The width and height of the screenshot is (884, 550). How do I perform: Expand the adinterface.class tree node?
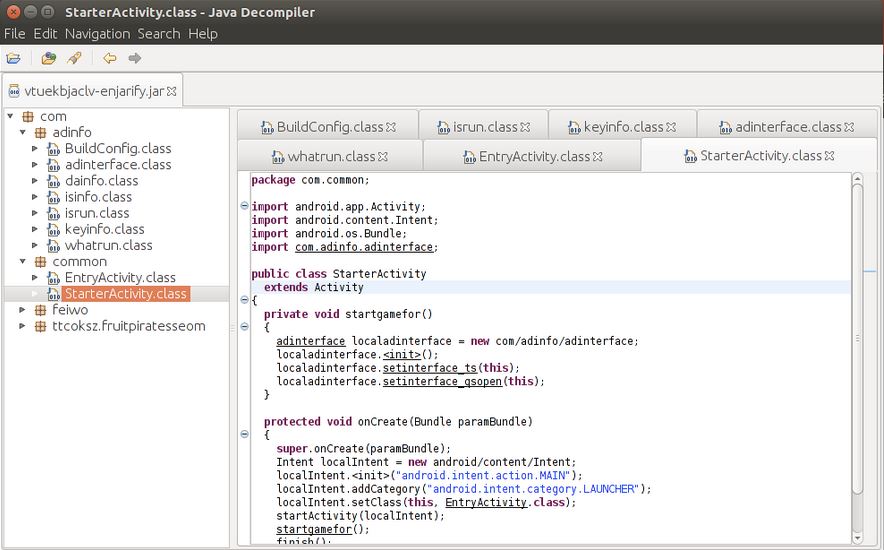pyautogui.click(x=35, y=165)
